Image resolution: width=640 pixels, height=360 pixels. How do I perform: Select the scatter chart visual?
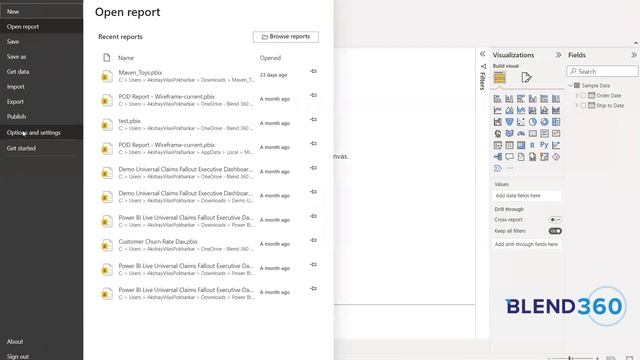click(521, 122)
